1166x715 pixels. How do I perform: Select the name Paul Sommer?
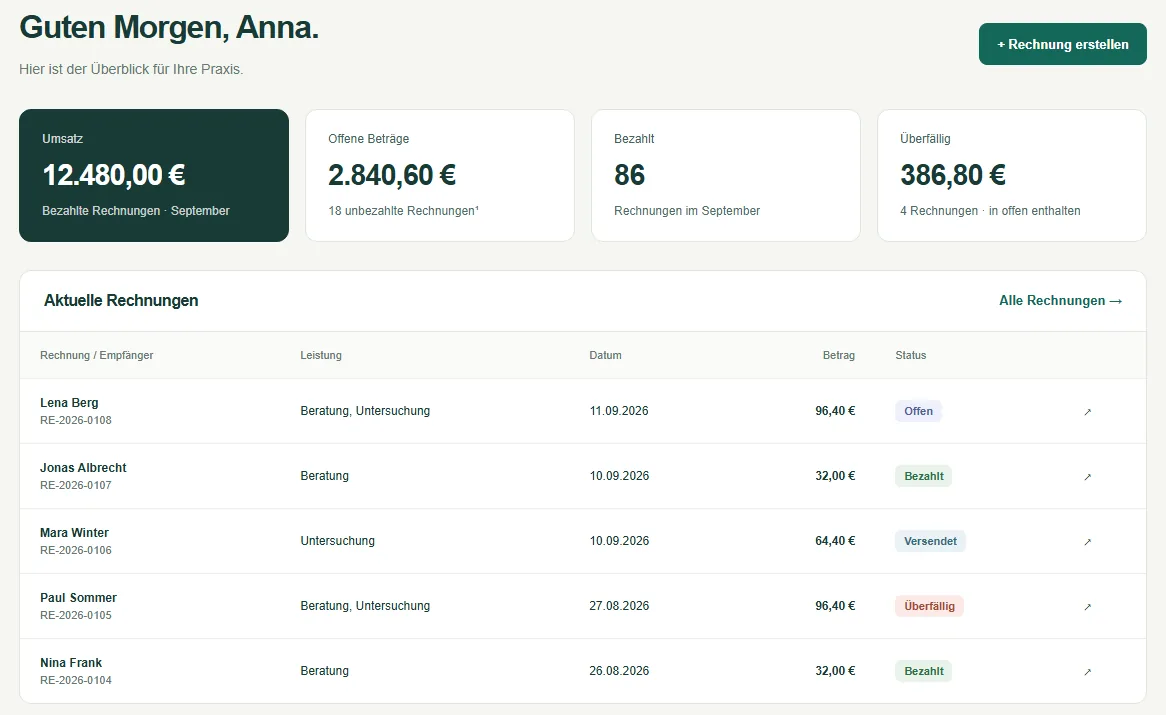coord(78,598)
